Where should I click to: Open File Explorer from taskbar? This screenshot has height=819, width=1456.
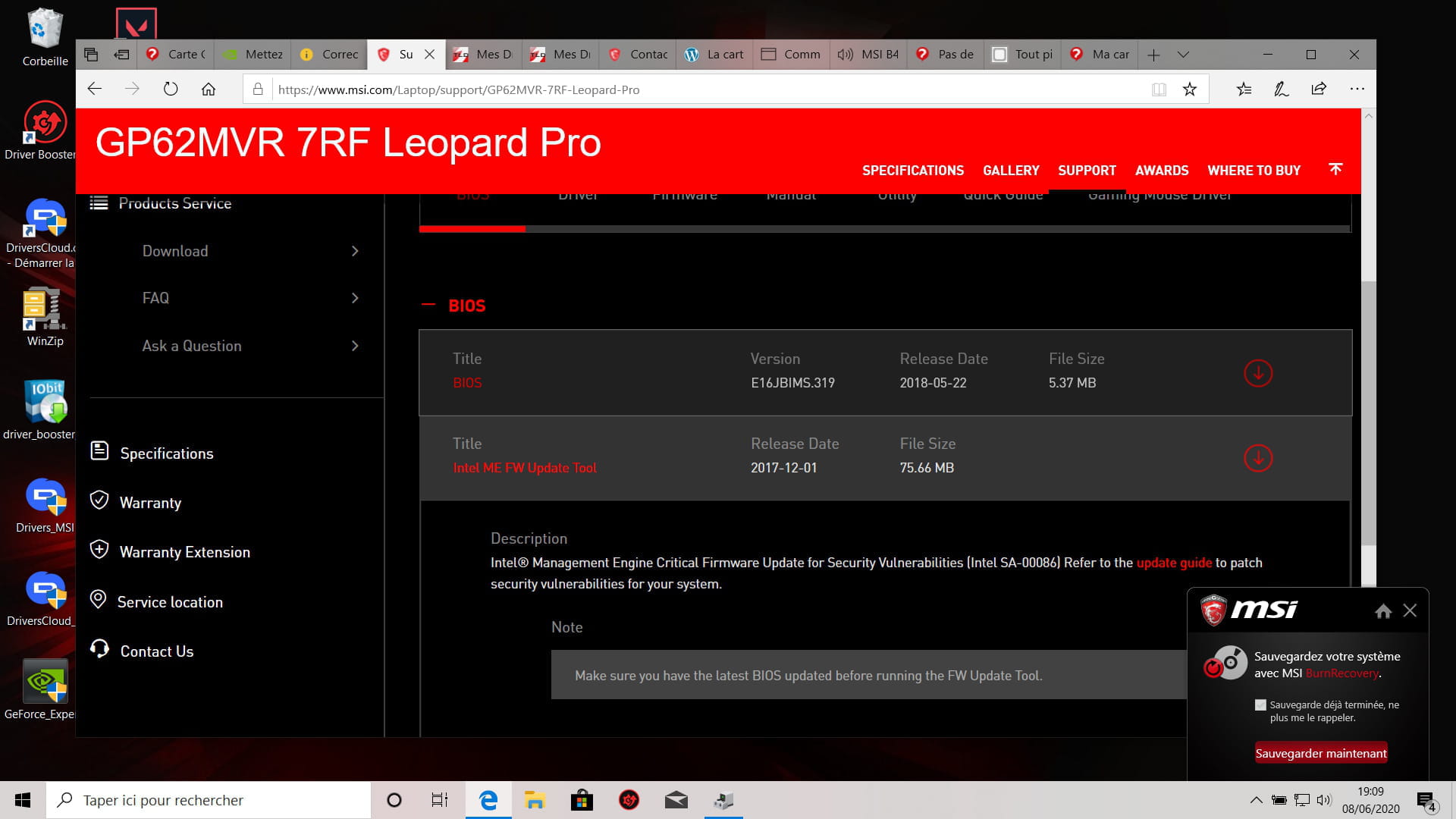click(535, 800)
